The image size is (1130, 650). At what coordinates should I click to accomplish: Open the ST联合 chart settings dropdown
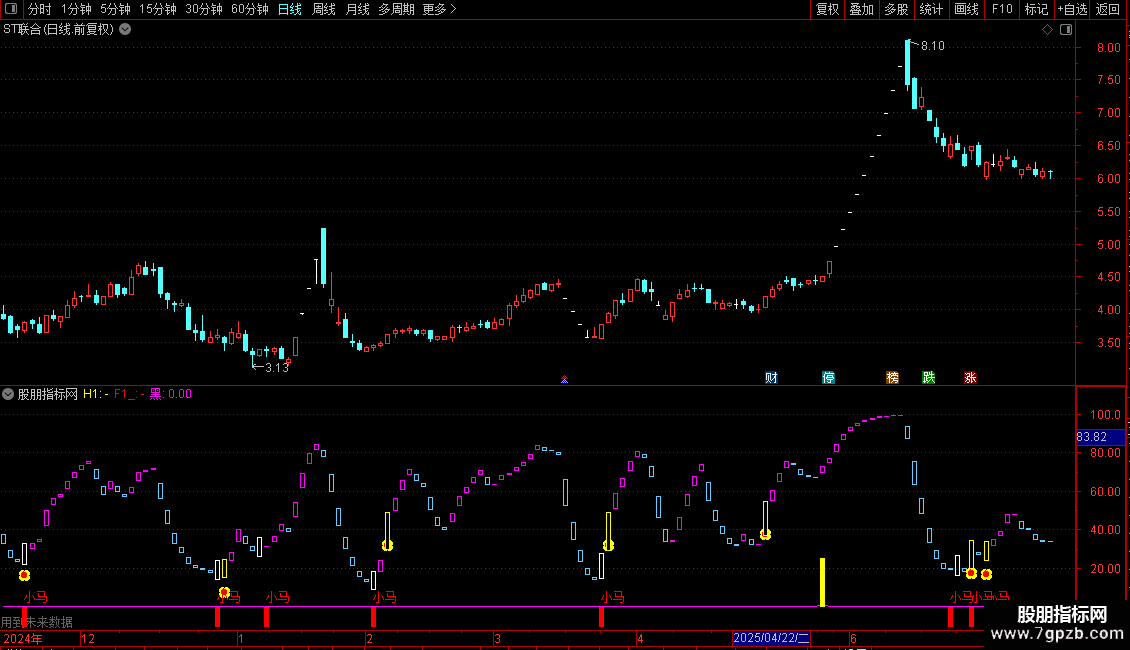(125, 30)
